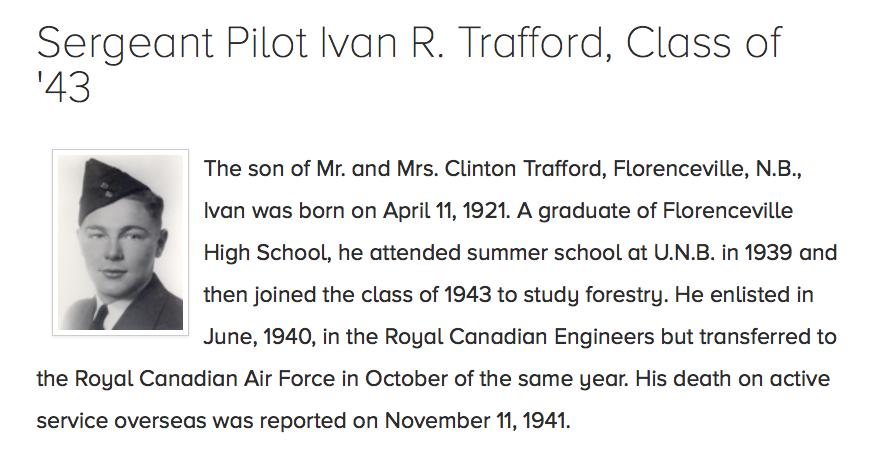This screenshot has height=458, width=875.
Task: Click the words 'High School'
Action: 264,253
